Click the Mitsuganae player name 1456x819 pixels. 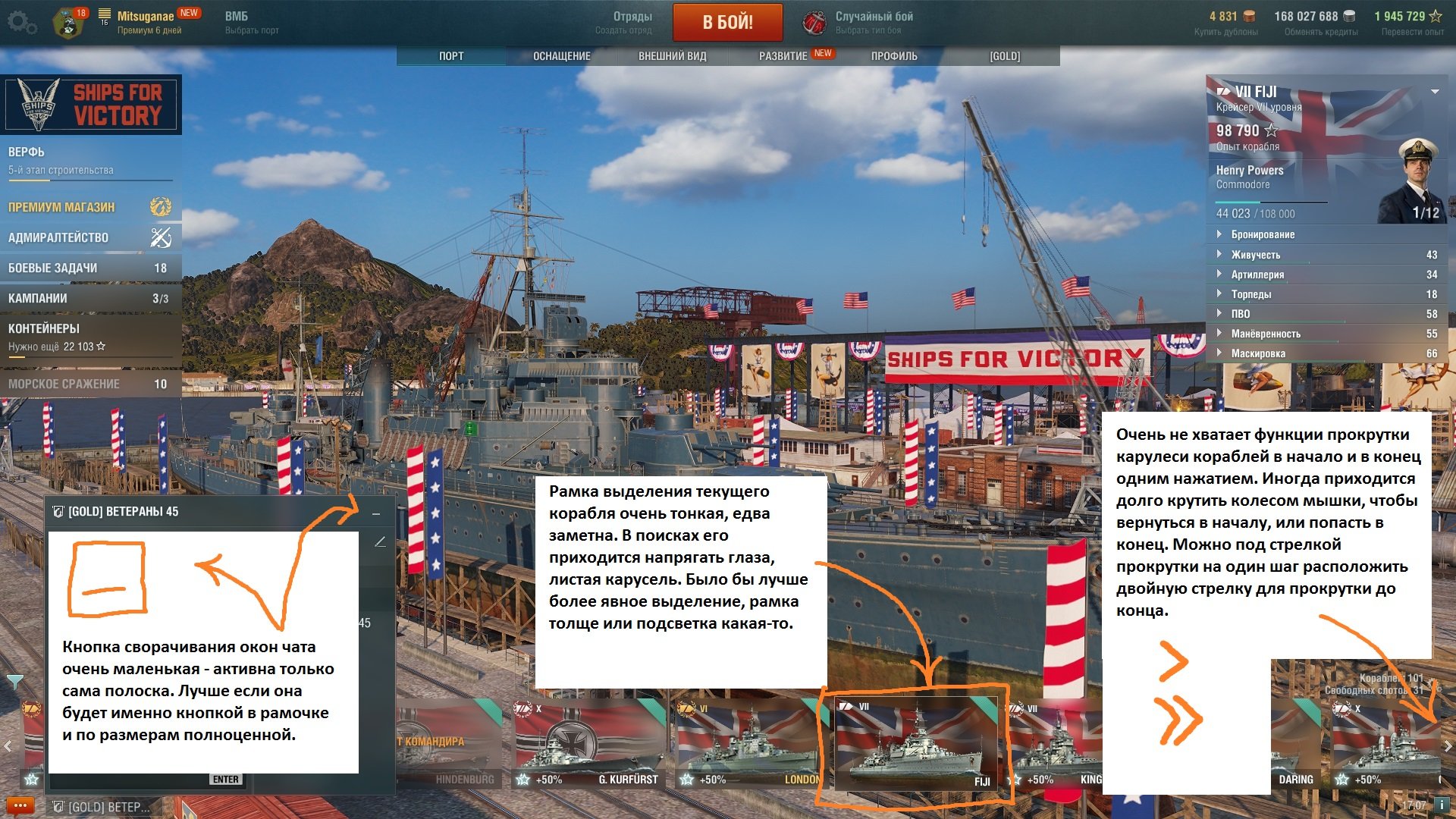(146, 16)
